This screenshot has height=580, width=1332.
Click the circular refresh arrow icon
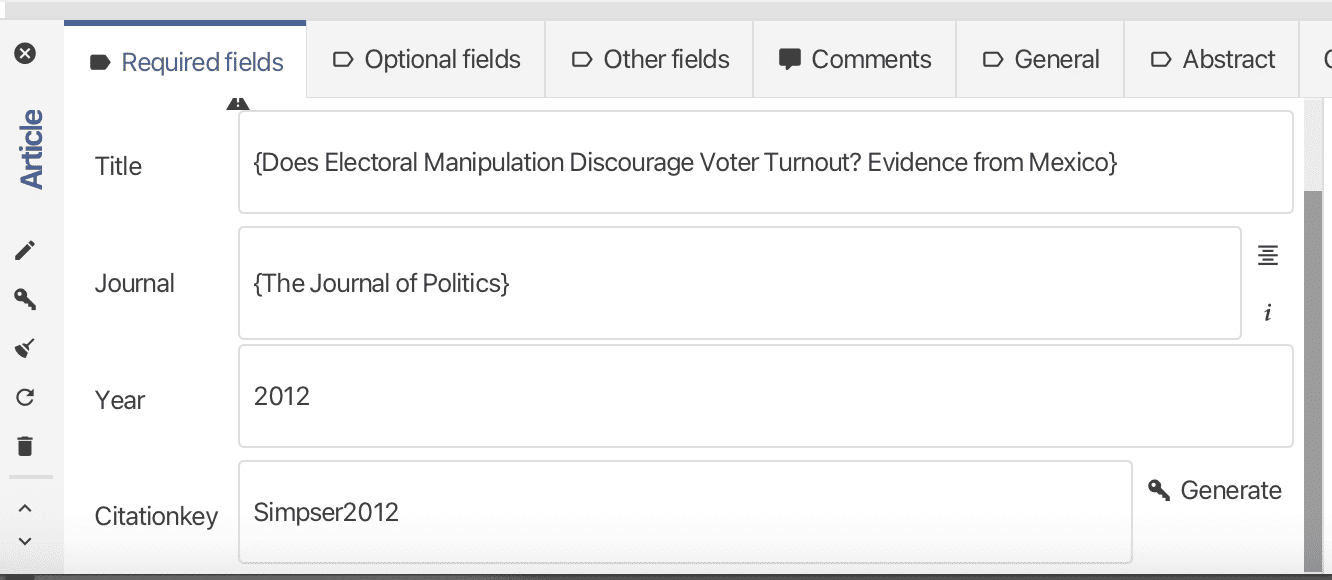coord(26,397)
